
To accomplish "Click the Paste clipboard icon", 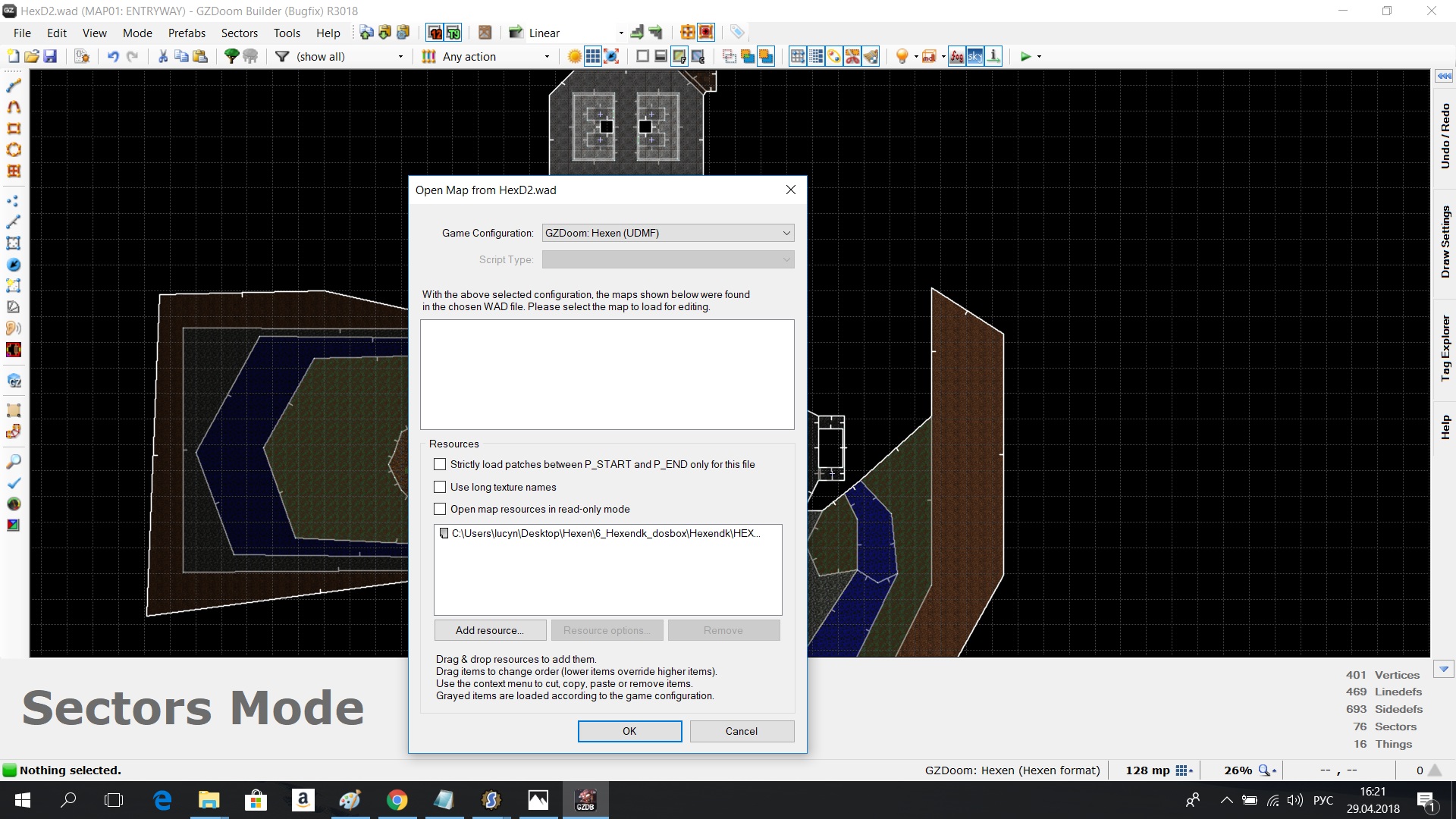I will pyautogui.click(x=200, y=56).
